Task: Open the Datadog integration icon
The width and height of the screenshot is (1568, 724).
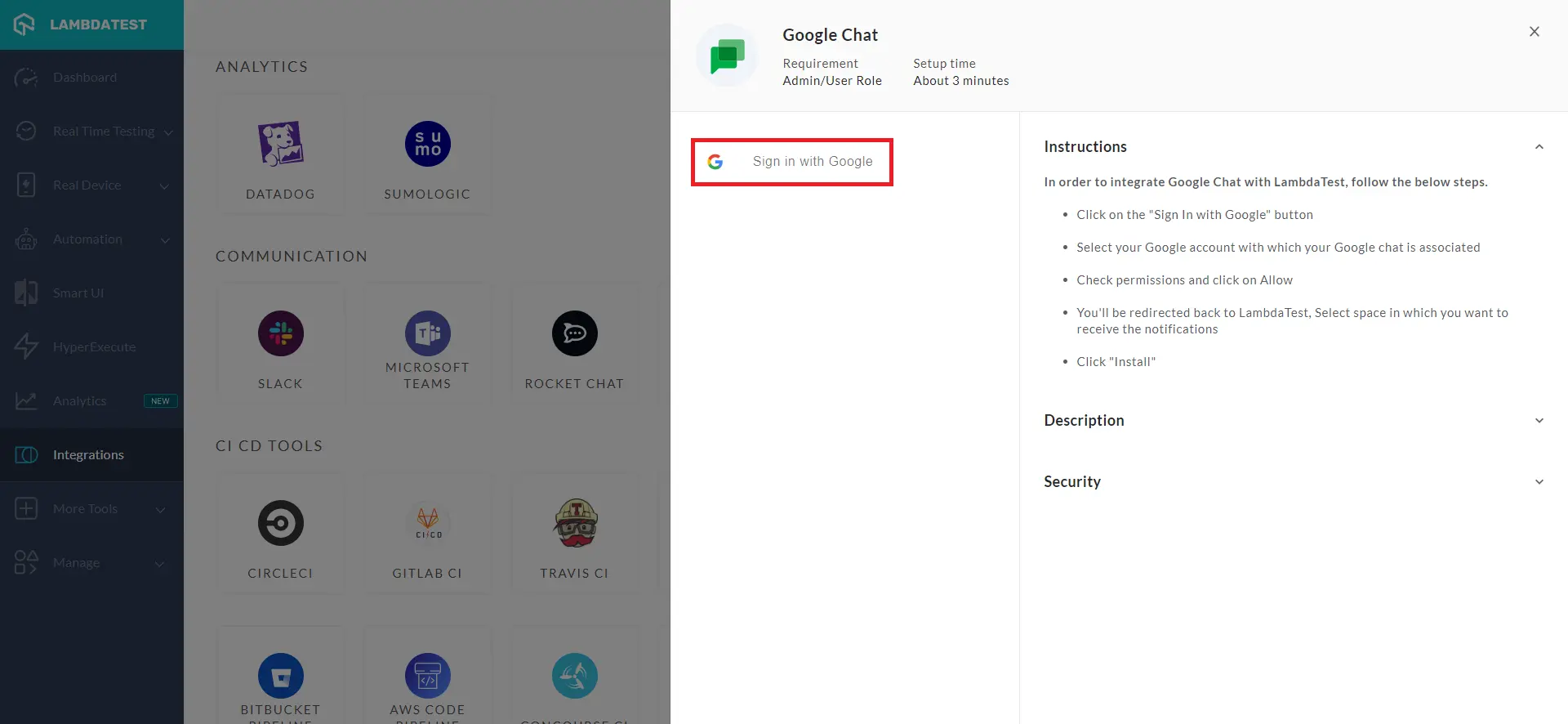Action: click(x=280, y=145)
